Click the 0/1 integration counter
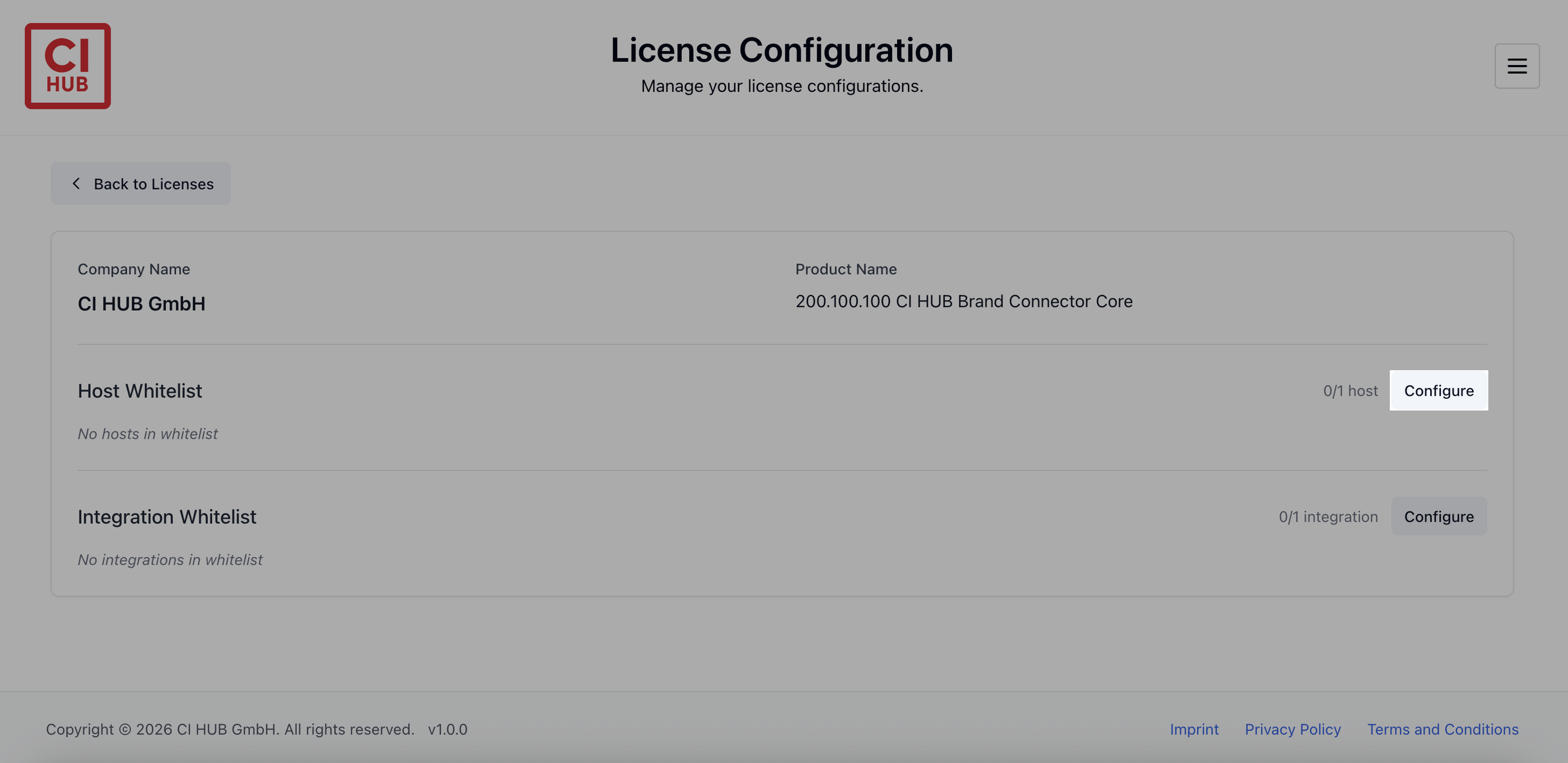The image size is (1568, 763). [1328, 517]
